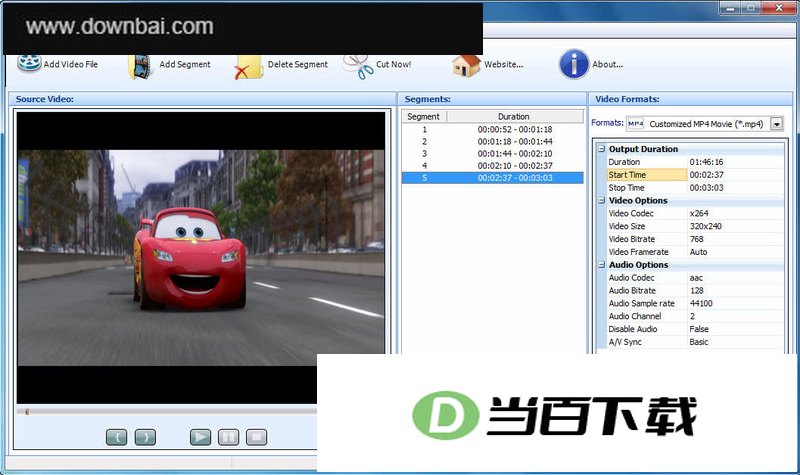Click the Add Video File film reel icon

click(x=29, y=63)
